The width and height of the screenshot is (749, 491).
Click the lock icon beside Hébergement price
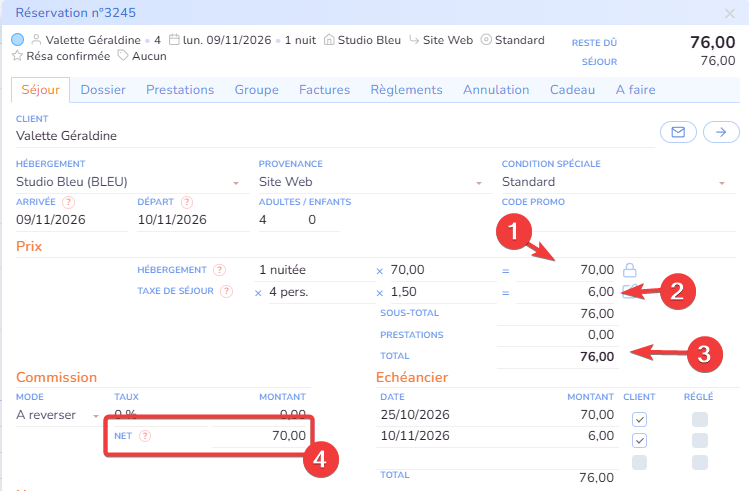(630, 269)
